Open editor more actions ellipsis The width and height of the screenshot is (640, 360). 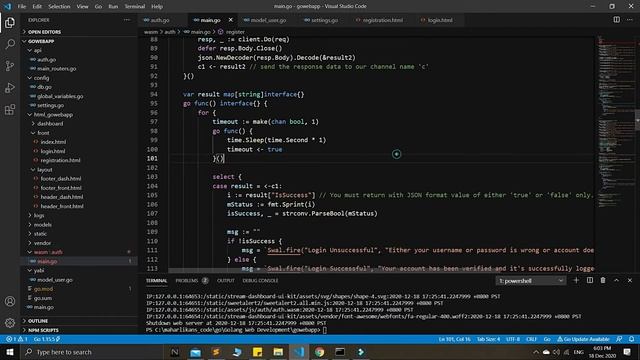point(630,20)
